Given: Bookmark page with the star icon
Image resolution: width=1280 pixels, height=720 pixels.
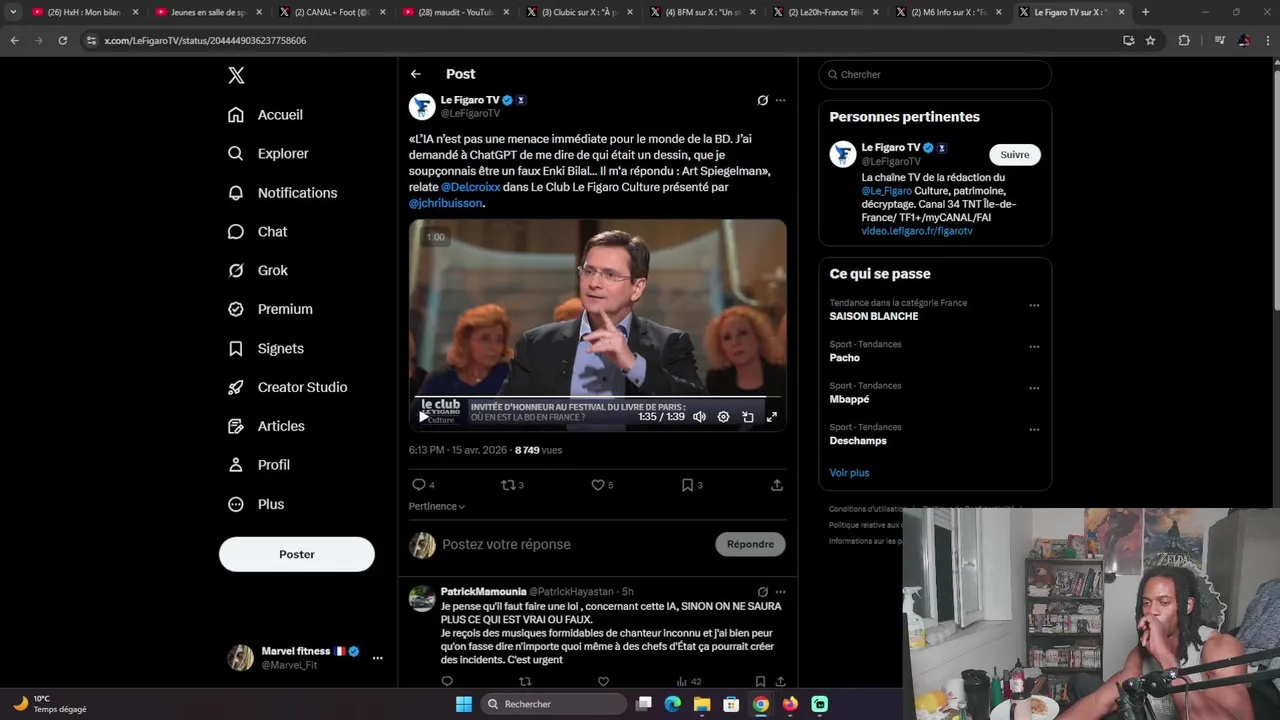Looking at the screenshot, I should (x=1150, y=40).
